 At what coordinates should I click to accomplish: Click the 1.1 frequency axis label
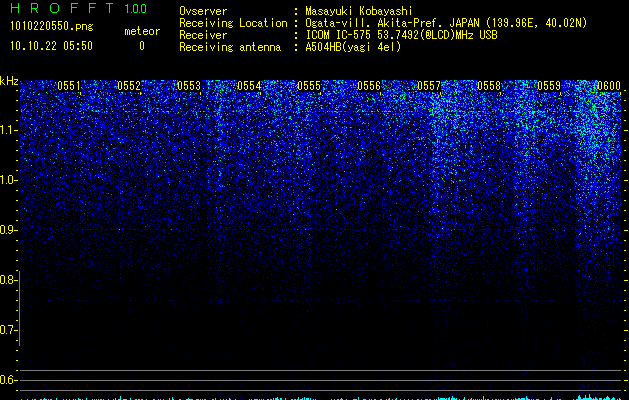click(x=9, y=130)
